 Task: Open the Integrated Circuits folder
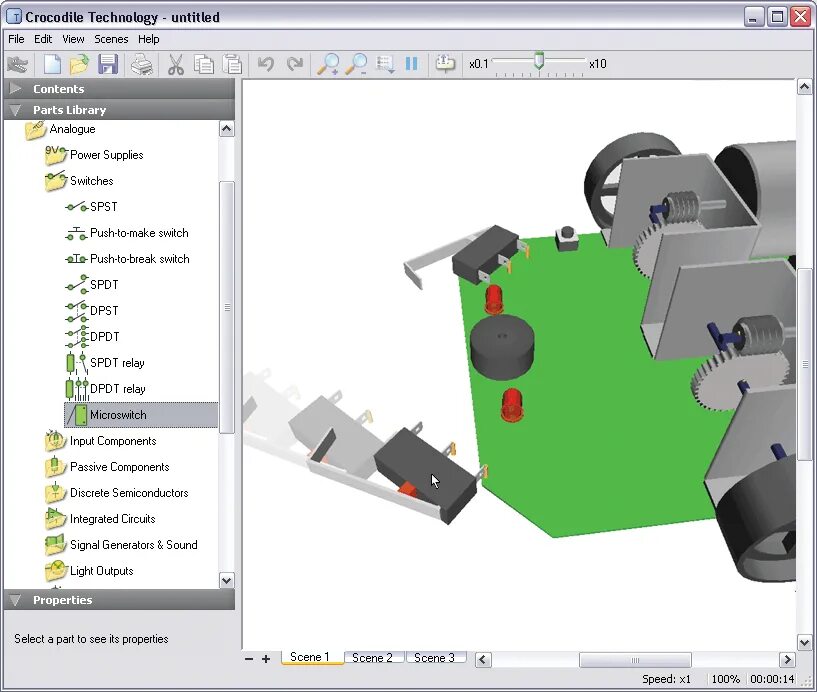(100, 519)
